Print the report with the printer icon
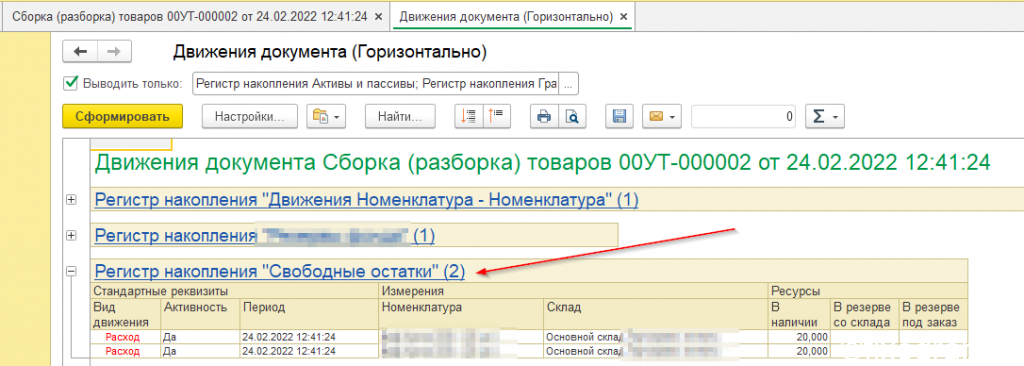The width and height of the screenshot is (1024, 366). (x=543, y=117)
